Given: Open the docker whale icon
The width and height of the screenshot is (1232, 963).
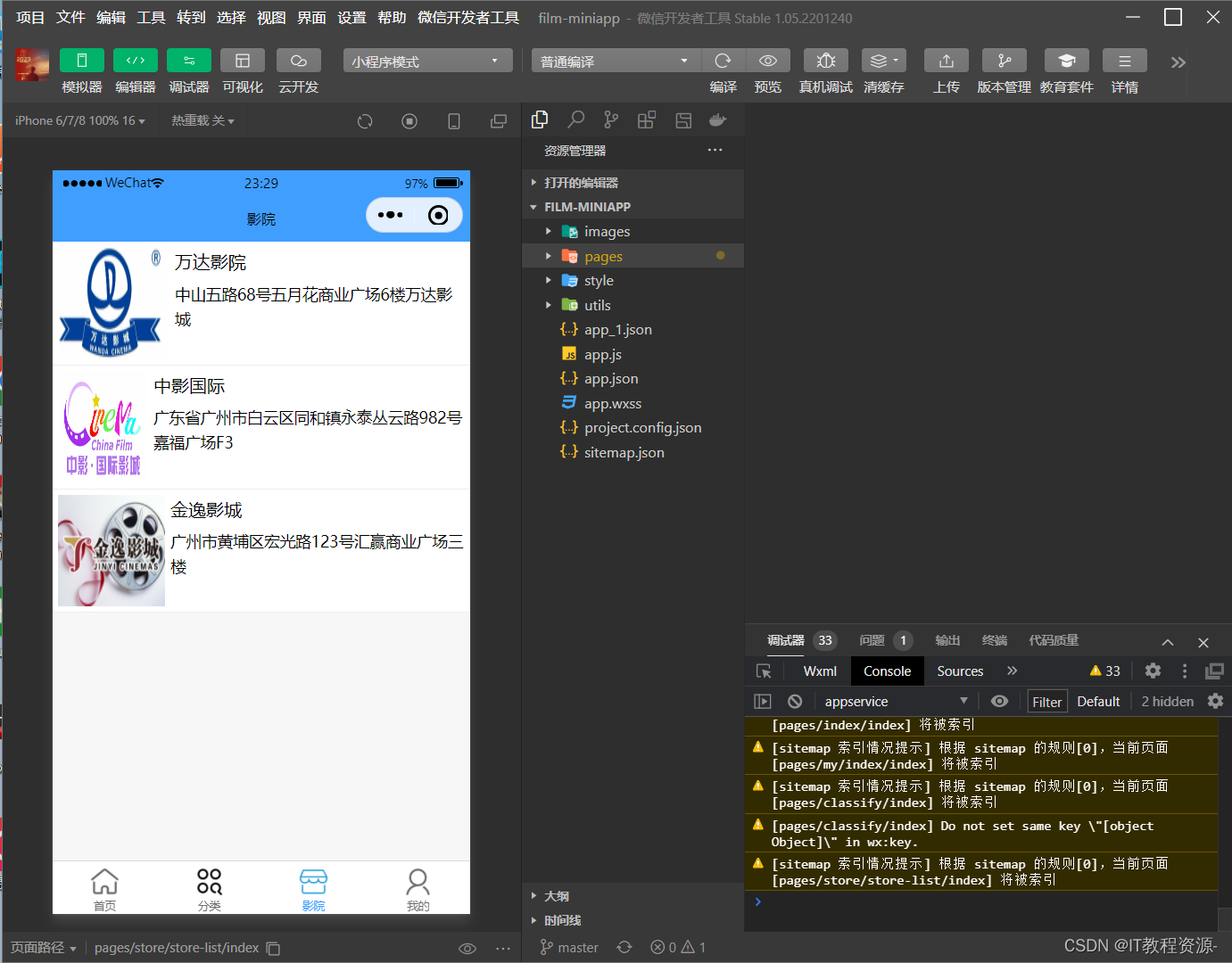Looking at the screenshot, I should coord(718,119).
